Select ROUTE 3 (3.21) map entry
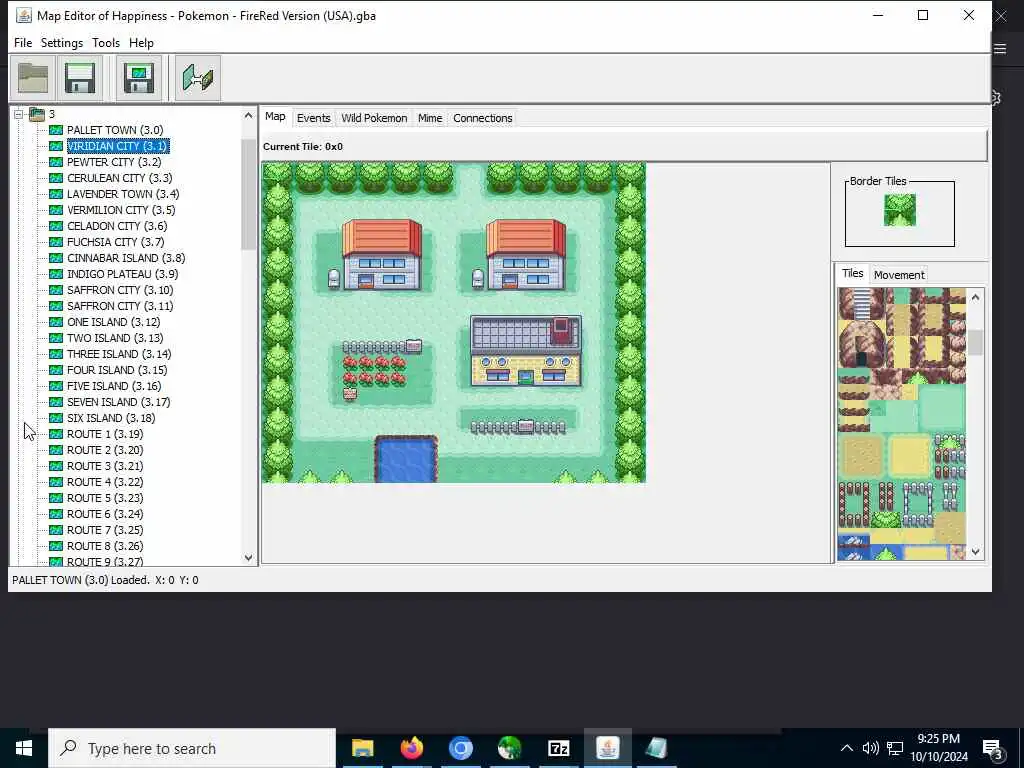The height and width of the screenshot is (768, 1024). click(x=104, y=466)
